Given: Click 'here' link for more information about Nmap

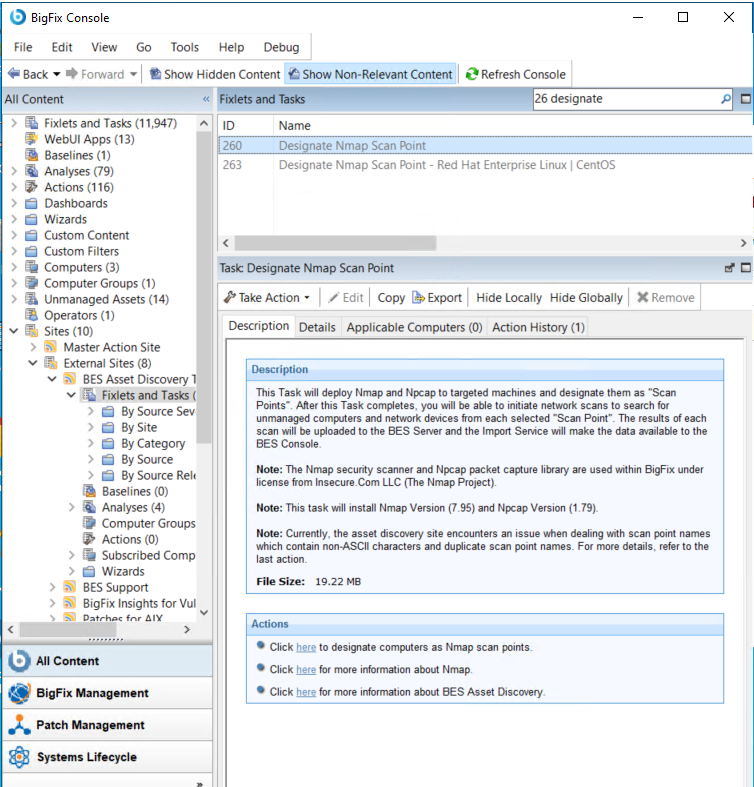Looking at the screenshot, I should click(x=306, y=670).
